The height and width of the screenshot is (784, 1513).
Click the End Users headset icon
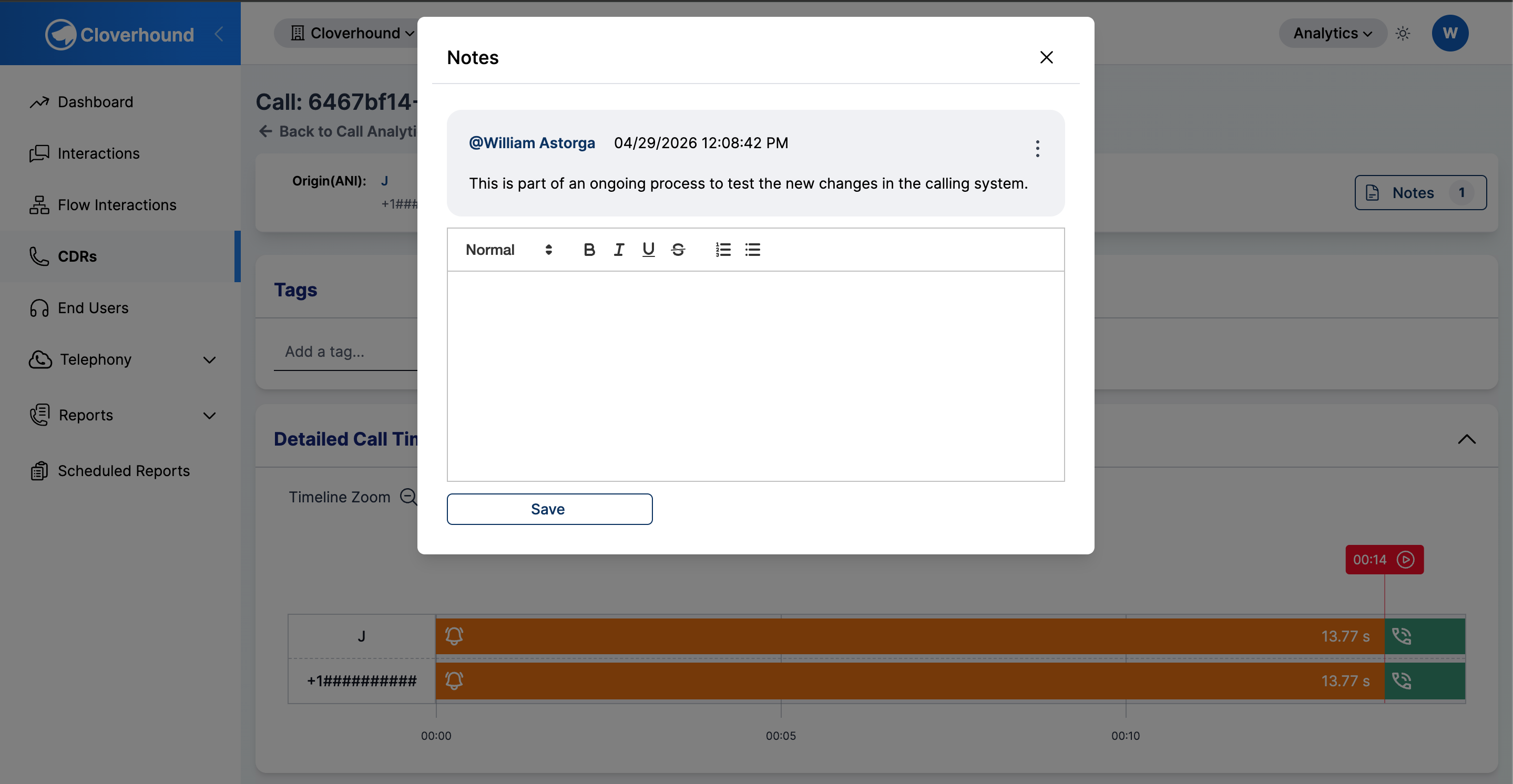[x=39, y=308]
